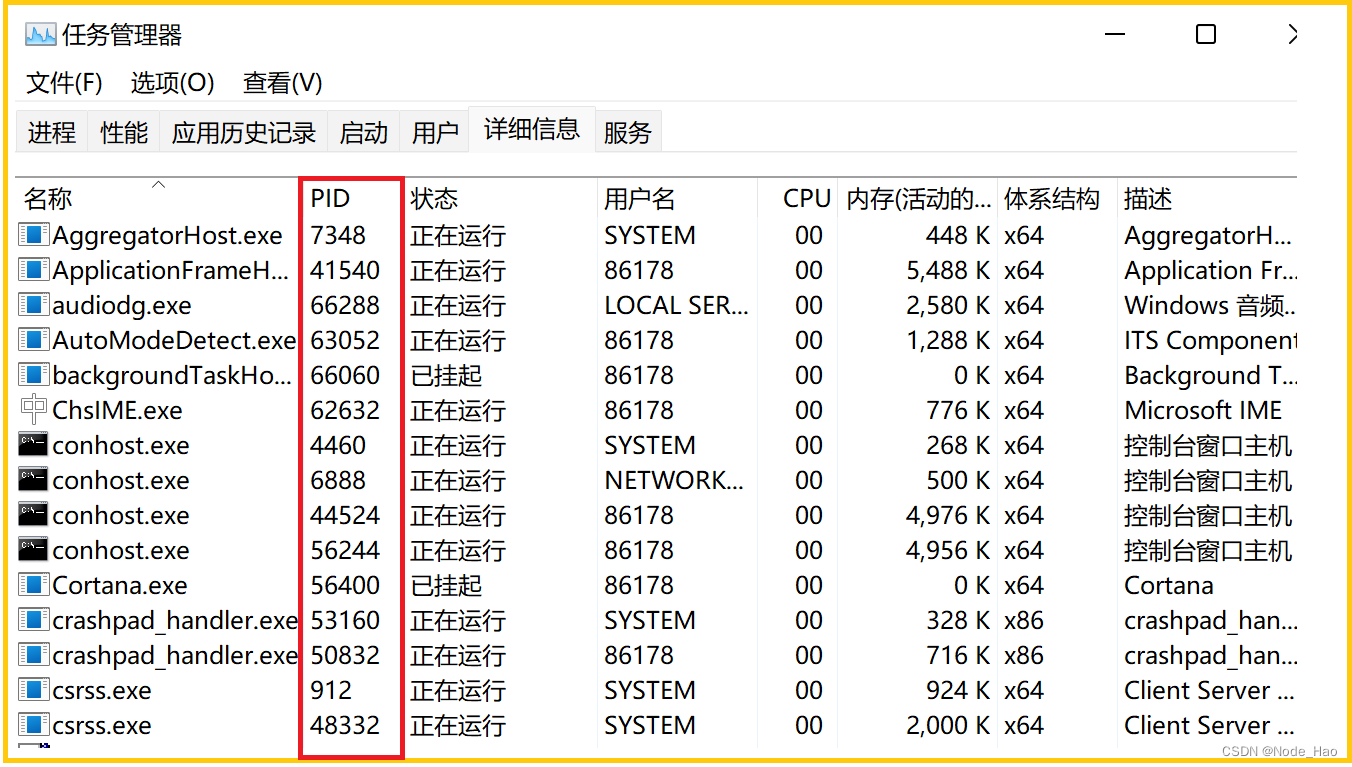
Task: Toggle sort order on the 名称 column header
Action: [x=48, y=199]
